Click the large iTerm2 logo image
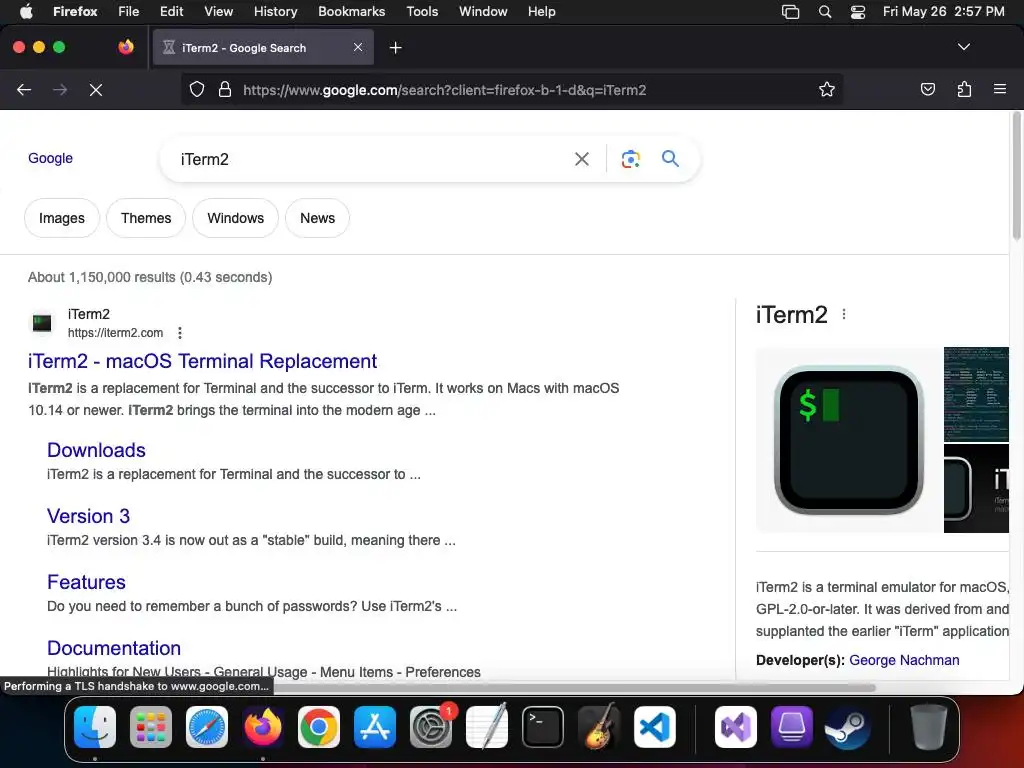 [848, 440]
